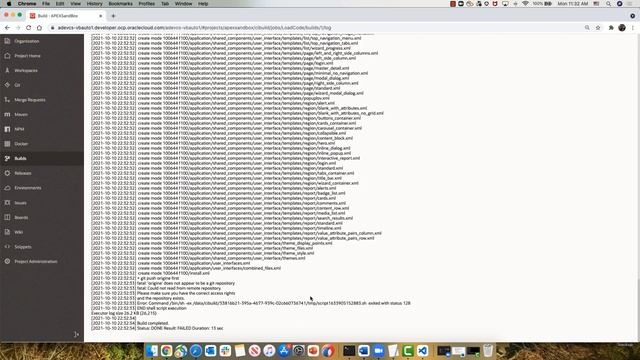
Task: Click the 'exited with status 128' error line
Action: (x=273, y=303)
